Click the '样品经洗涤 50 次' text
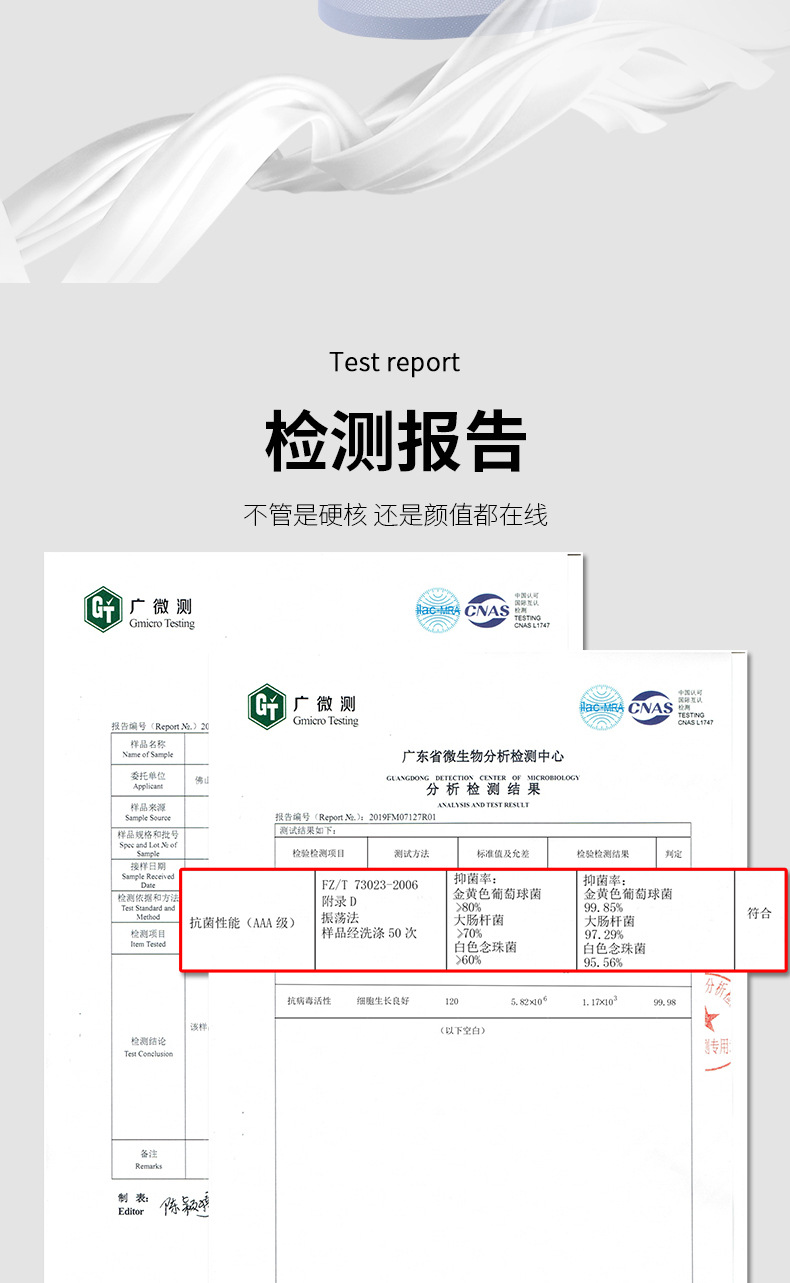Viewport: 790px width, 1283px height. [x=368, y=932]
